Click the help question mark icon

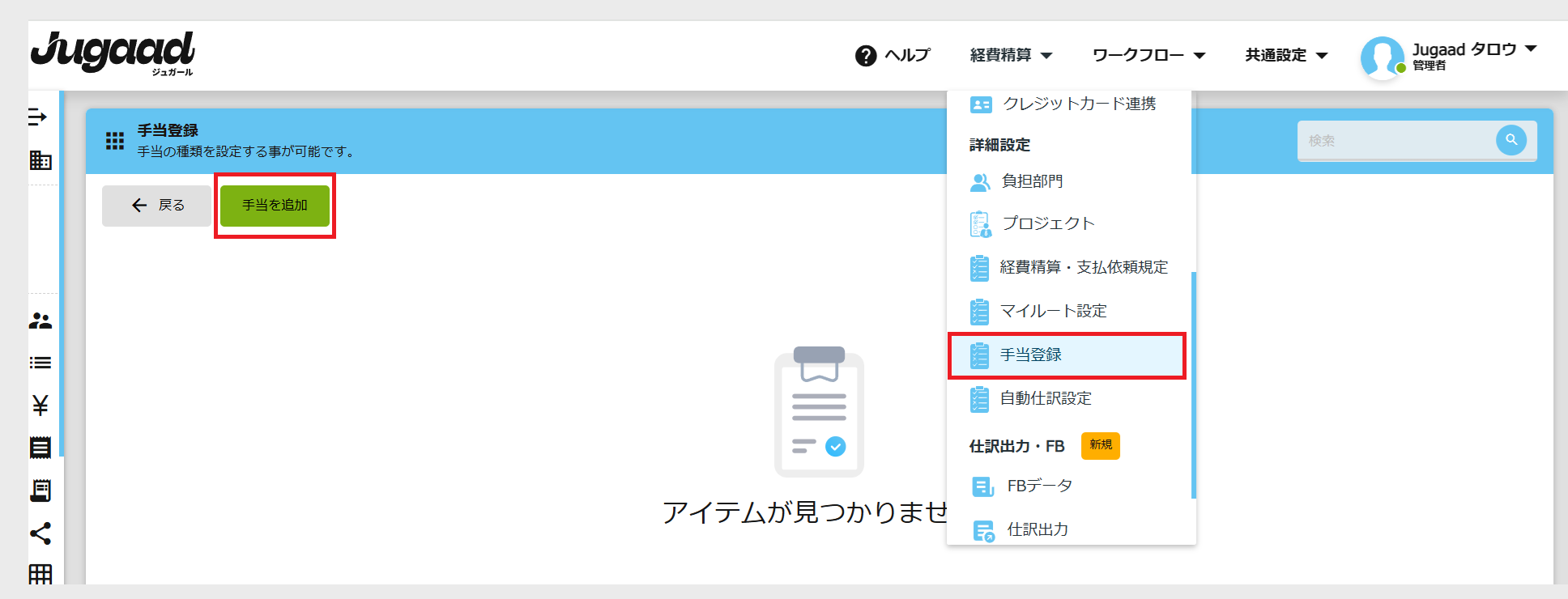[x=865, y=56]
